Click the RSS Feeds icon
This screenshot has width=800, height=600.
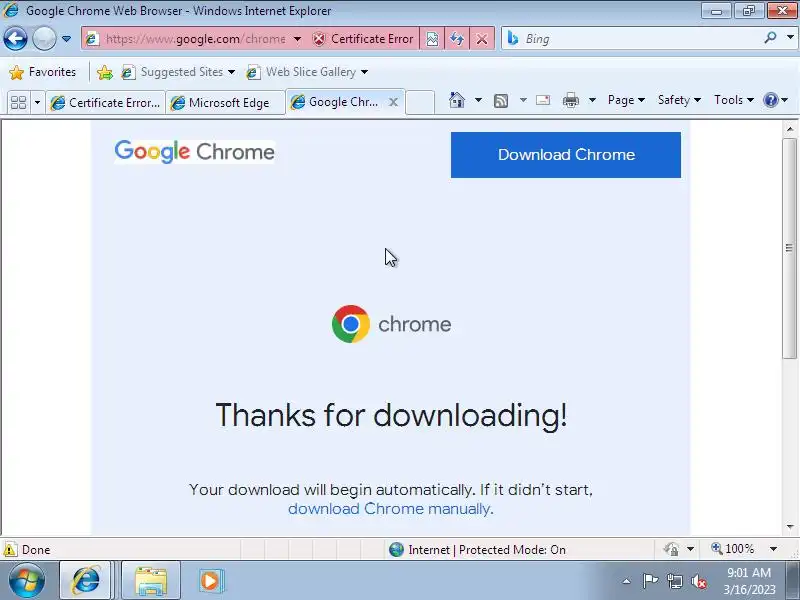click(x=501, y=101)
